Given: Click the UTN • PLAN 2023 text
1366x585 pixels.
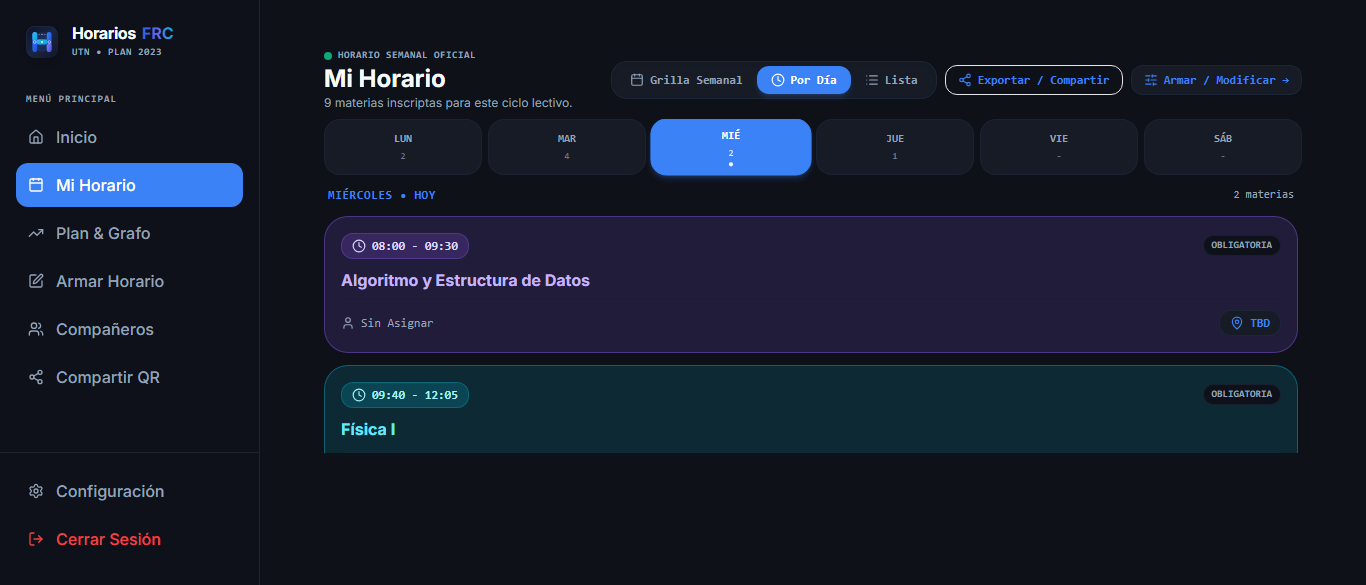Looking at the screenshot, I should coord(117,52).
